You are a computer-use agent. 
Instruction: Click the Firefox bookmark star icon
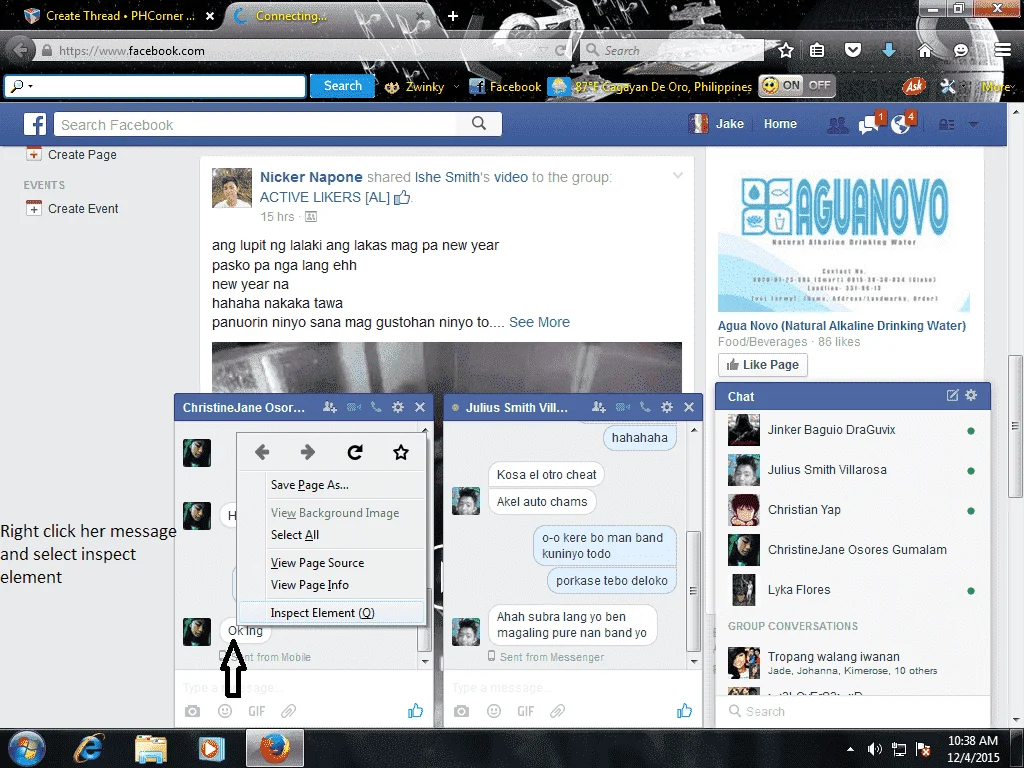click(x=786, y=50)
